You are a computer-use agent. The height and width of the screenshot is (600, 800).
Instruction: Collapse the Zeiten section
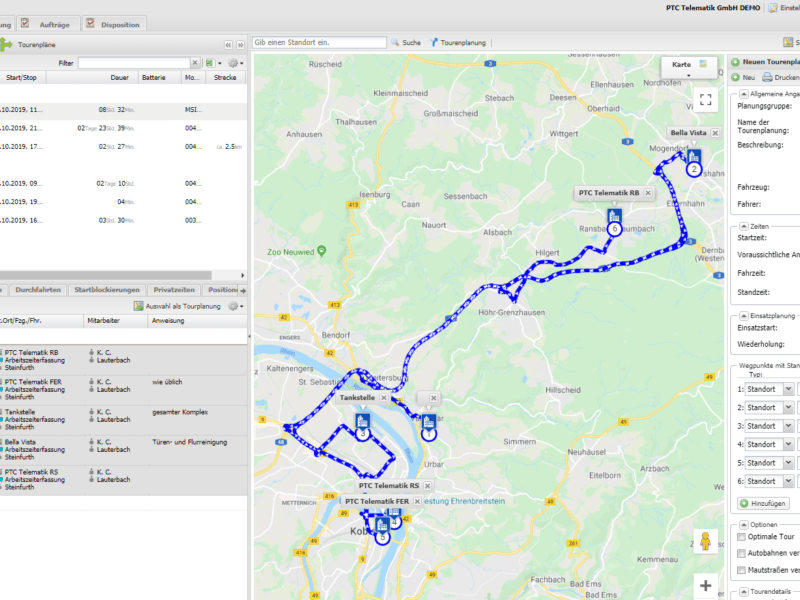(744, 226)
